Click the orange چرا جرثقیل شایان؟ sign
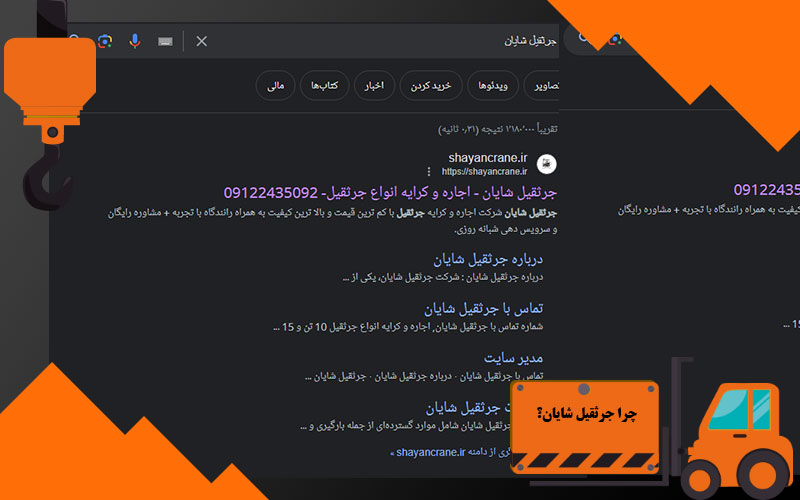Image resolution: width=800 pixels, height=500 pixels. coord(585,427)
